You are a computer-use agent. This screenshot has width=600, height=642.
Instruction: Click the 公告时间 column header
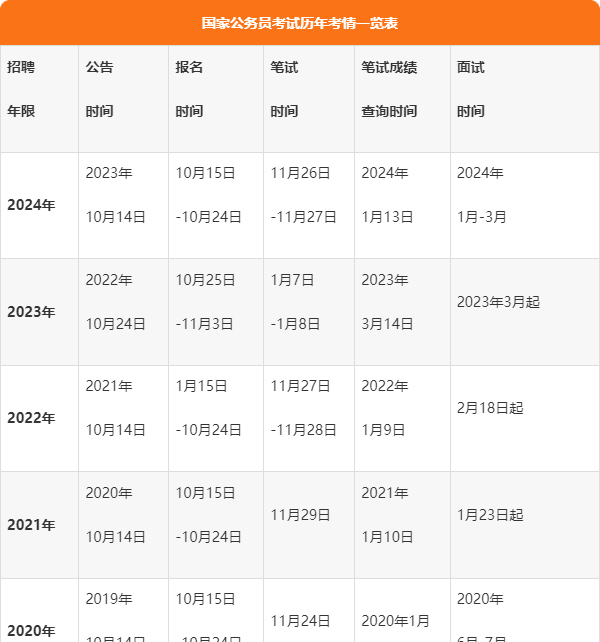pyautogui.click(x=99, y=89)
